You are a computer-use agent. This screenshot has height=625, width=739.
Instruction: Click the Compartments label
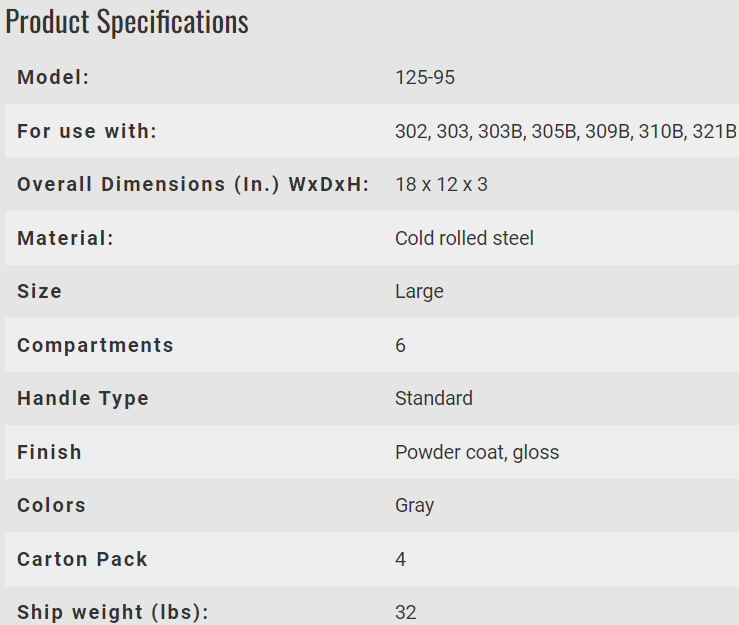pos(95,345)
